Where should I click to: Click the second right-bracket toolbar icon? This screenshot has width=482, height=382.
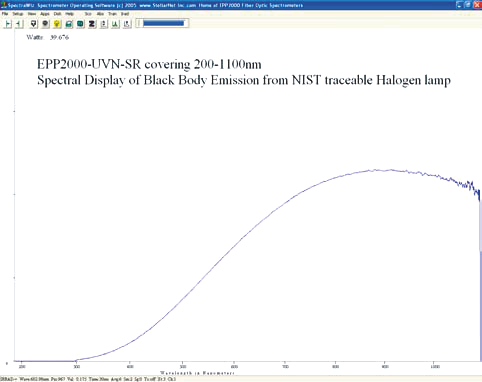point(19,24)
